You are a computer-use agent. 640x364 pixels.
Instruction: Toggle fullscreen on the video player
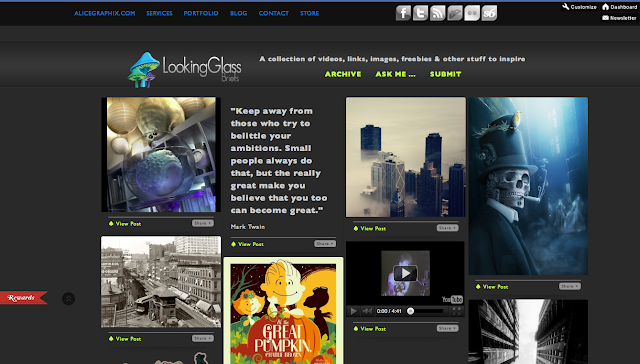(x=457, y=311)
